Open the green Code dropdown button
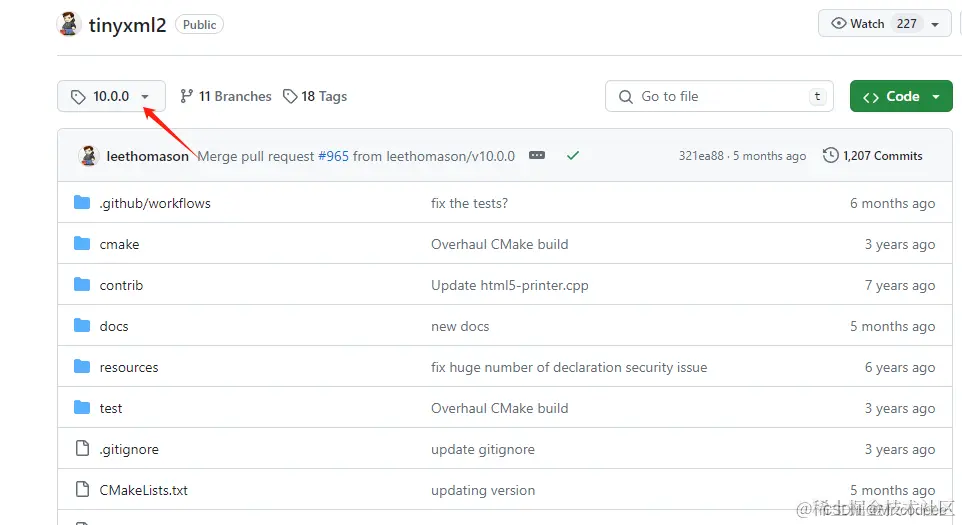The height and width of the screenshot is (525, 962). 901,96
